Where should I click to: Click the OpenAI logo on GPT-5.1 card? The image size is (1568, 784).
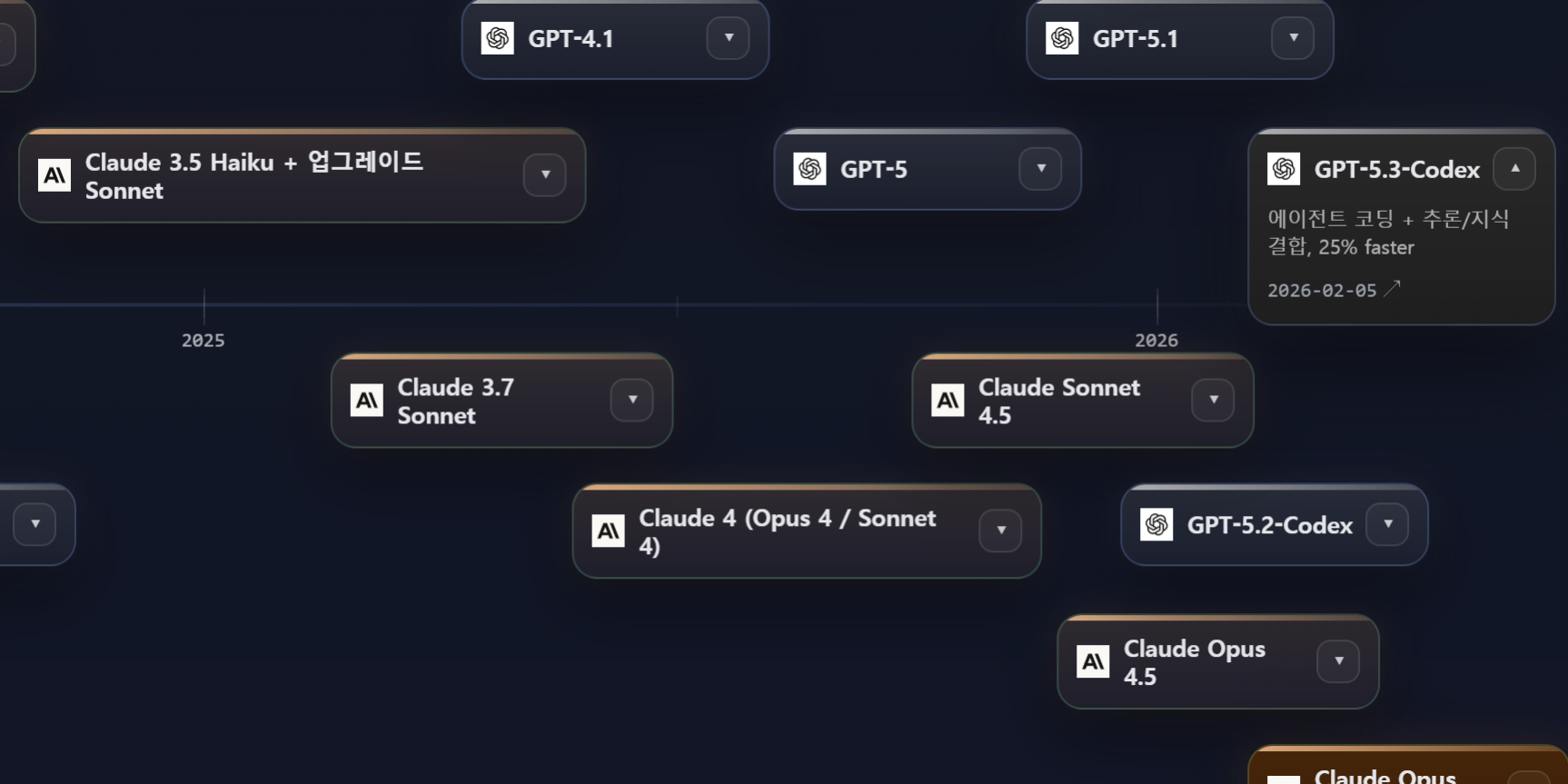1062,38
